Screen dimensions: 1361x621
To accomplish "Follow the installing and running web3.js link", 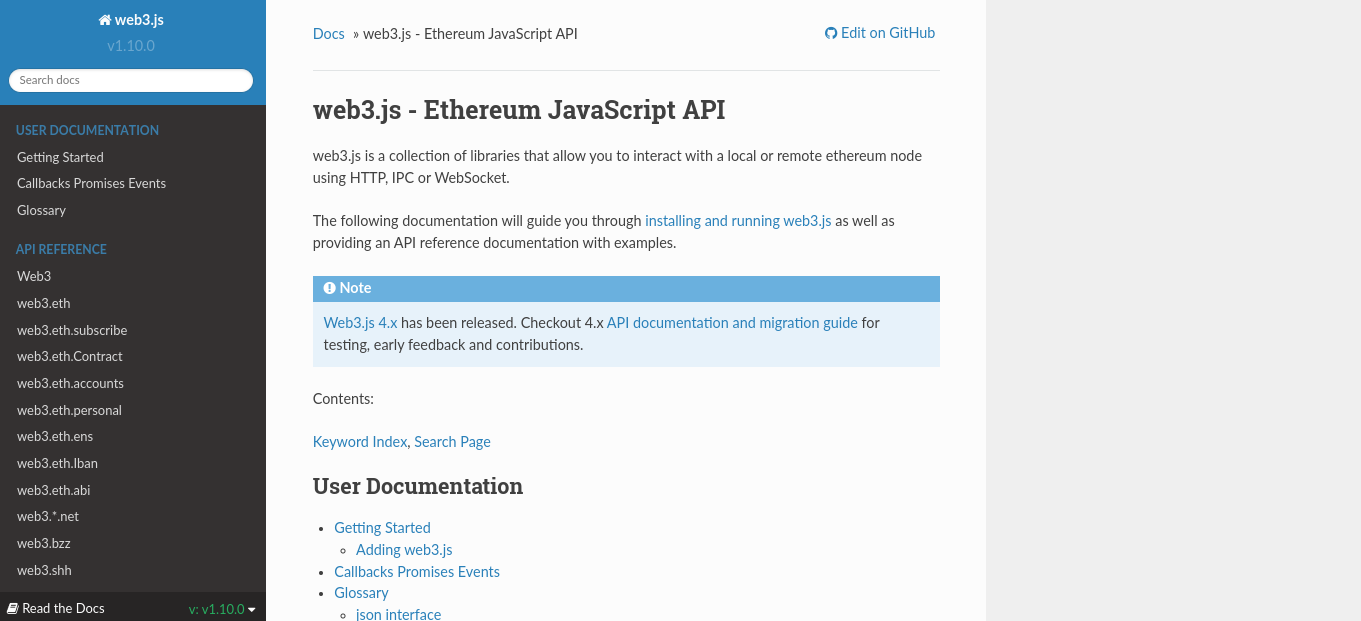I will pyautogui.click(x=738, y=220).
